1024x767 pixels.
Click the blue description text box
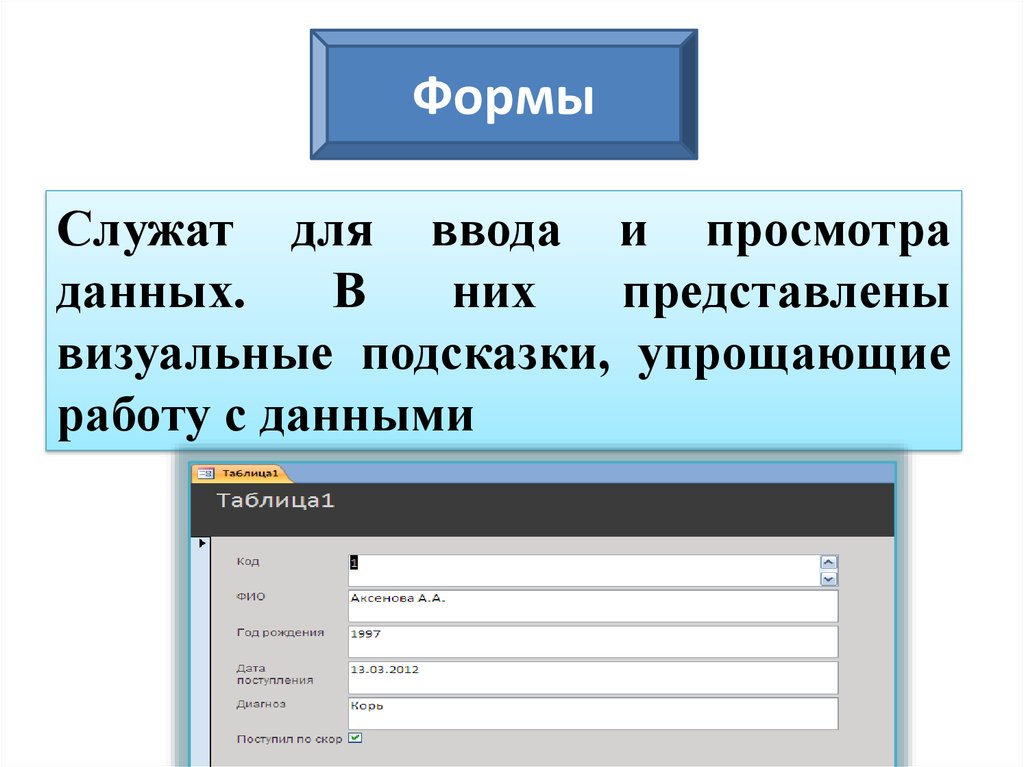504,320
